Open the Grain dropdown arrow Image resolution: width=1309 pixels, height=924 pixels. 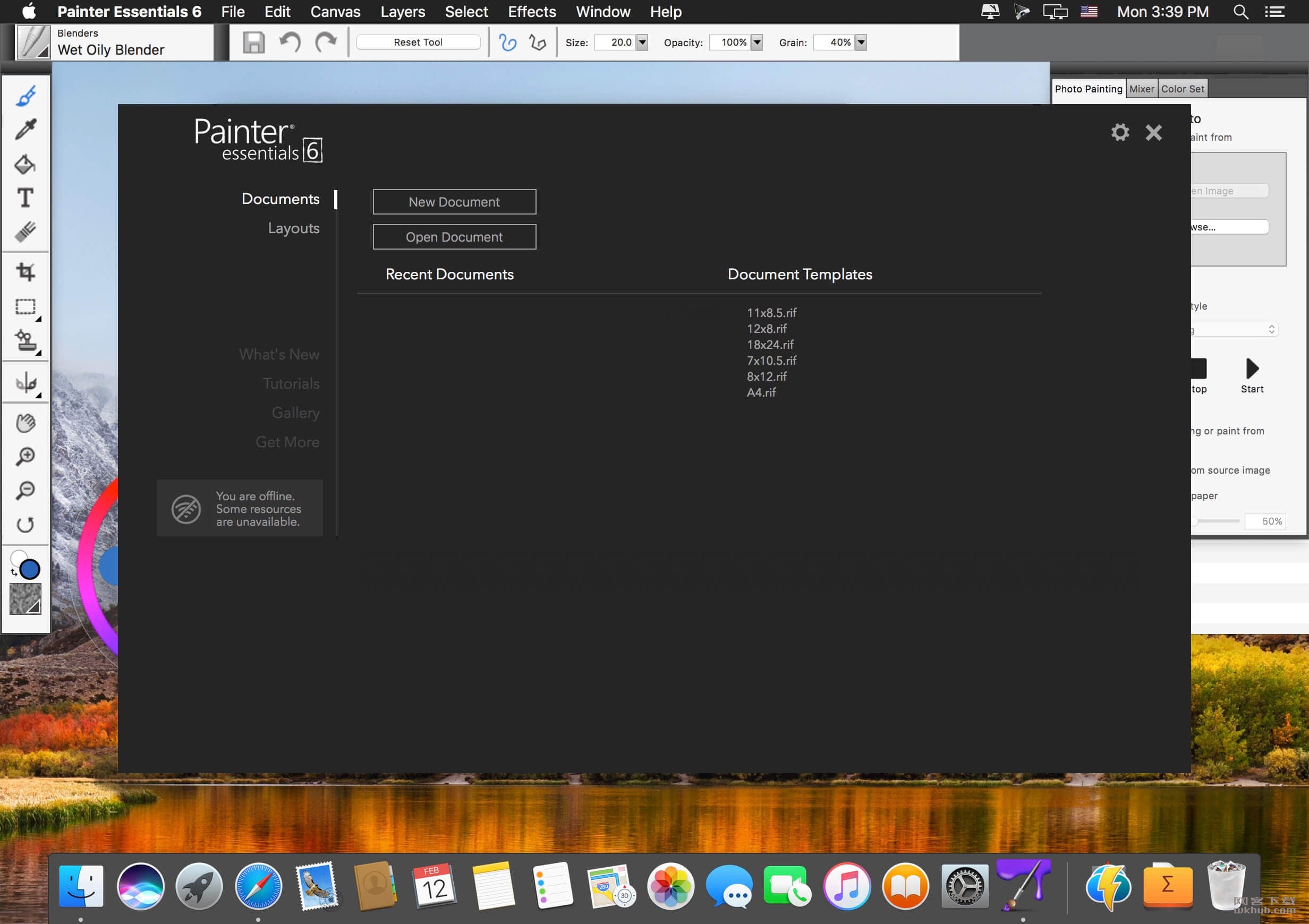coord(862,42)
